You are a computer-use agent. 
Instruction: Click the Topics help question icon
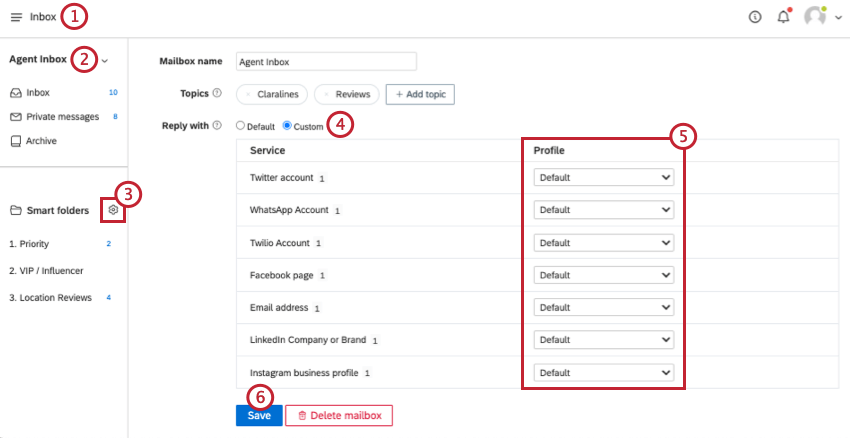[x=217, y=93]
